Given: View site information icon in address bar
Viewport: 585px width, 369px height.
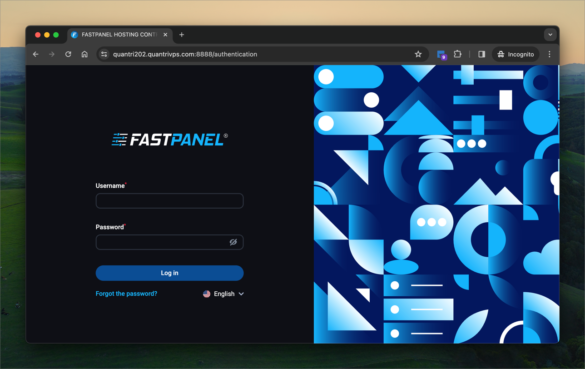Looking at the screenshot, I should [x=104, y=54].
